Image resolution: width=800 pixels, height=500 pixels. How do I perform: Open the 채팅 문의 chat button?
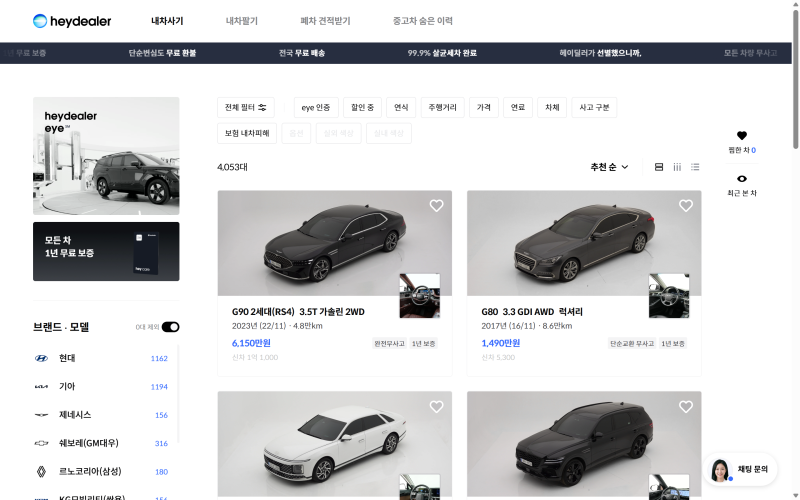pyautogui.click(x=740, y=469)
